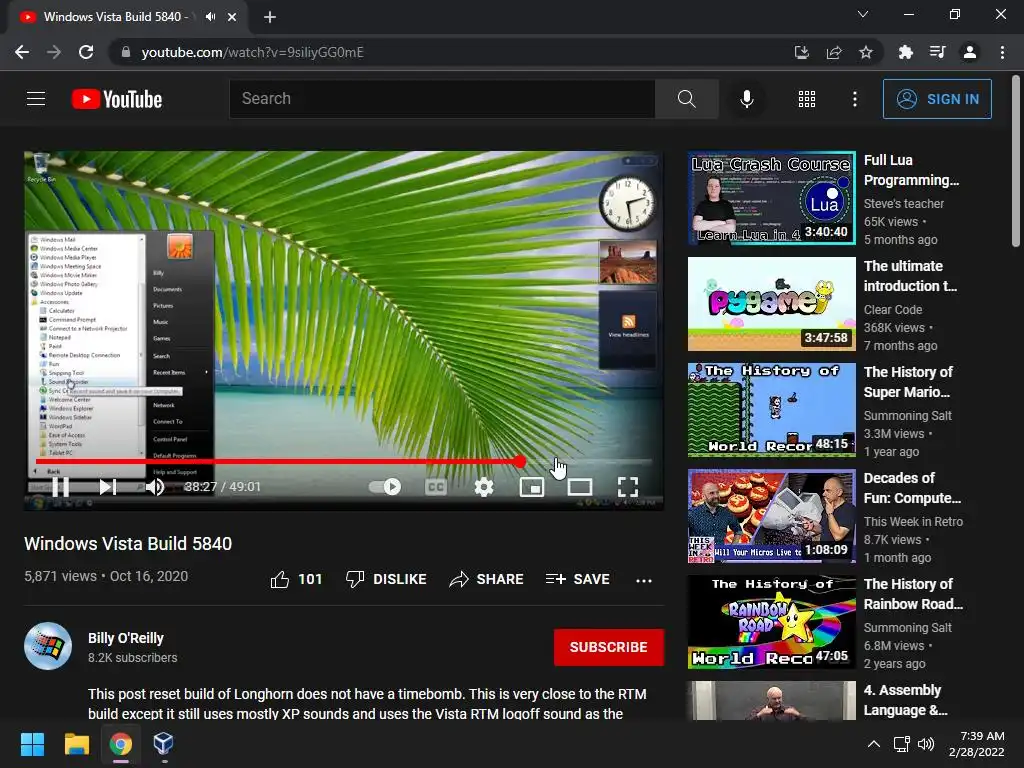Open the tab search chevron
The image size is (1024, 768).
point(863,14)
